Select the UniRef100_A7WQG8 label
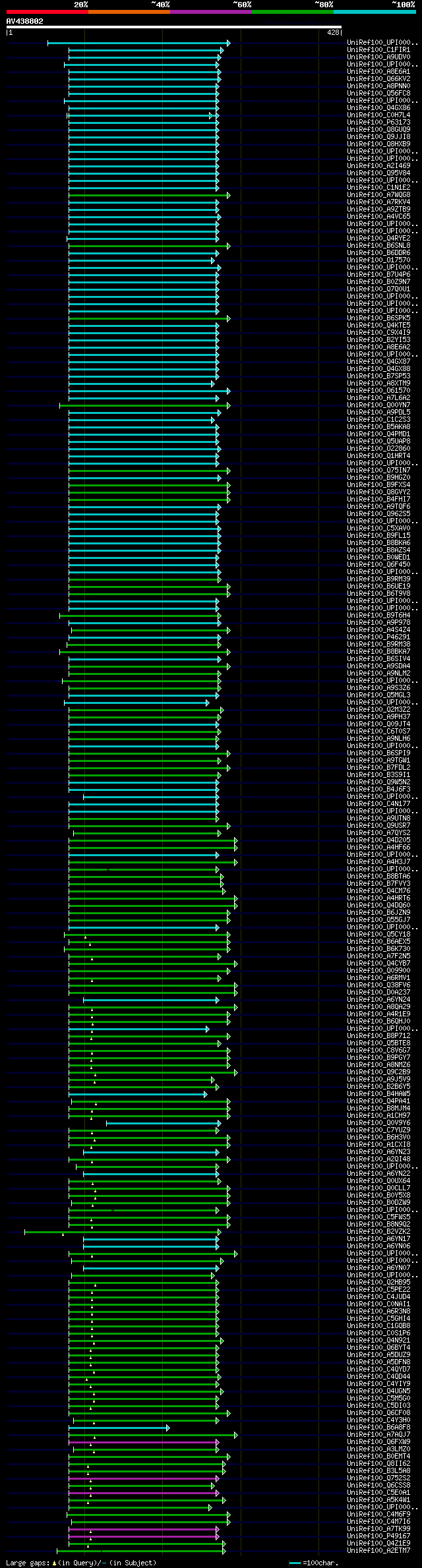Screen dimensions: 422x1568 [378, 194]
